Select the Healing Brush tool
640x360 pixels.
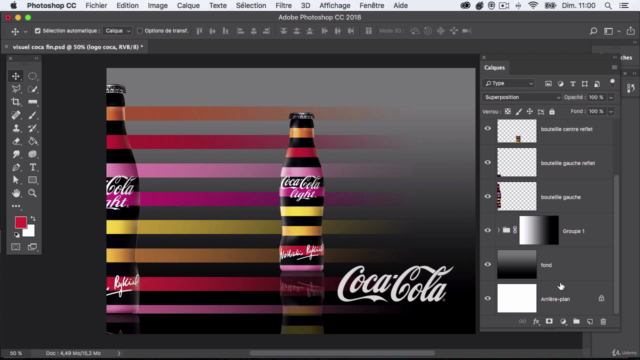point(16,115)
